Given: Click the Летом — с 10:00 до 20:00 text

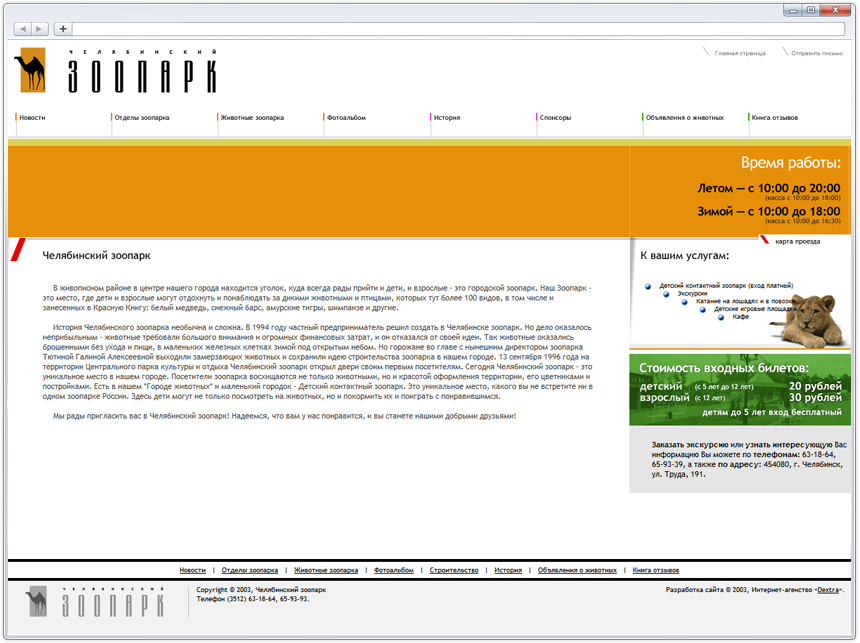Looking at the screenshot, I should point(768,188).
